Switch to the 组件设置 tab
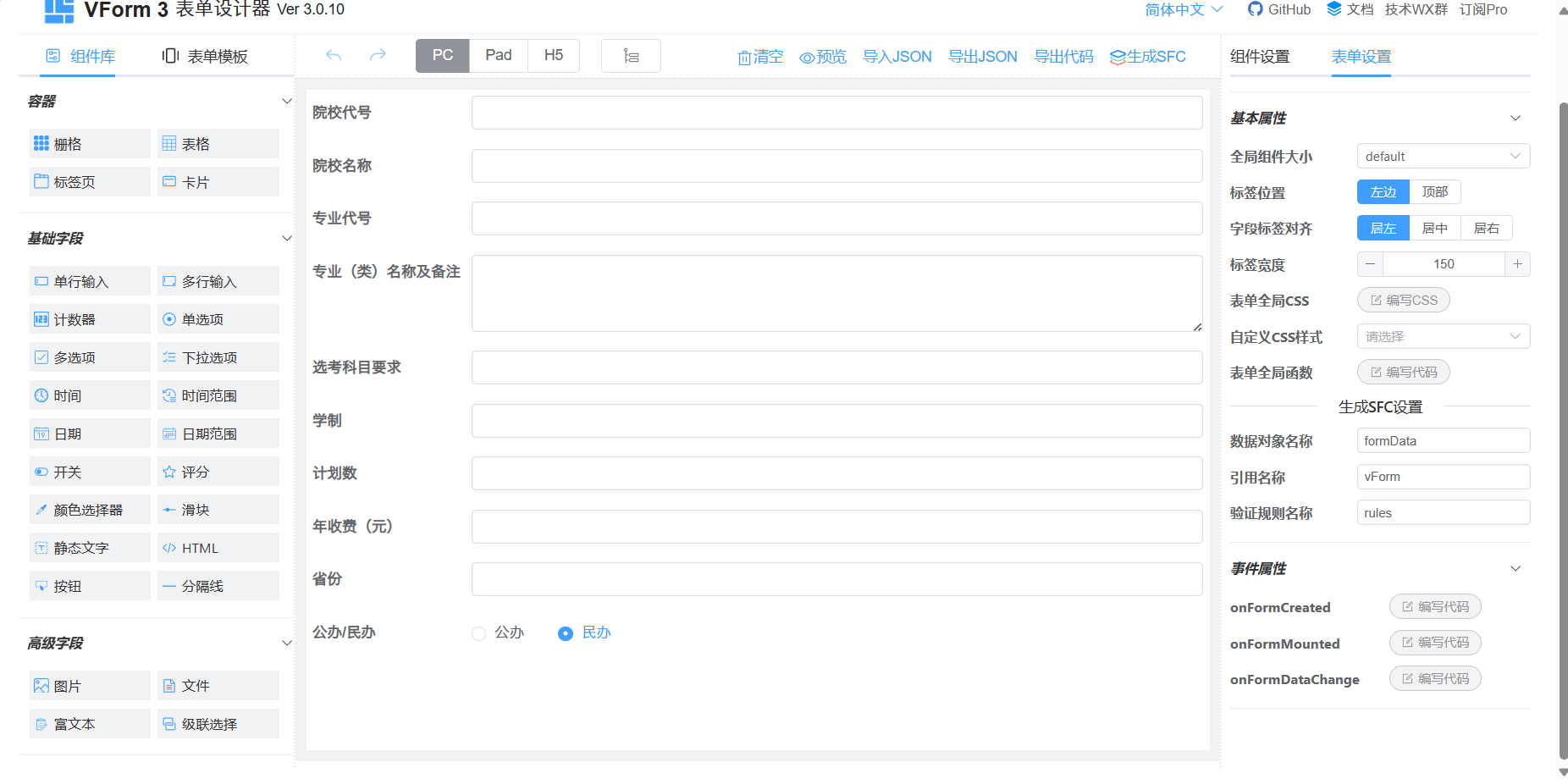Viewport: 1568px width, 779px height. point(1260,57)
